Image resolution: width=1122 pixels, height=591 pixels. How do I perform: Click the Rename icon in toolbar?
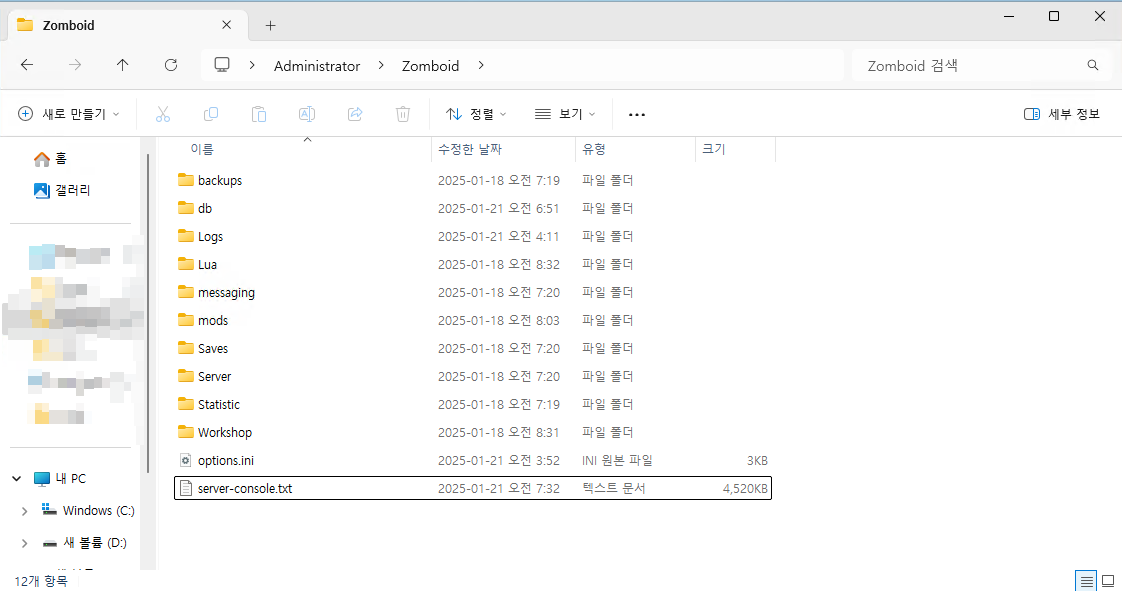pyautogui.click(x=307, y=114)
